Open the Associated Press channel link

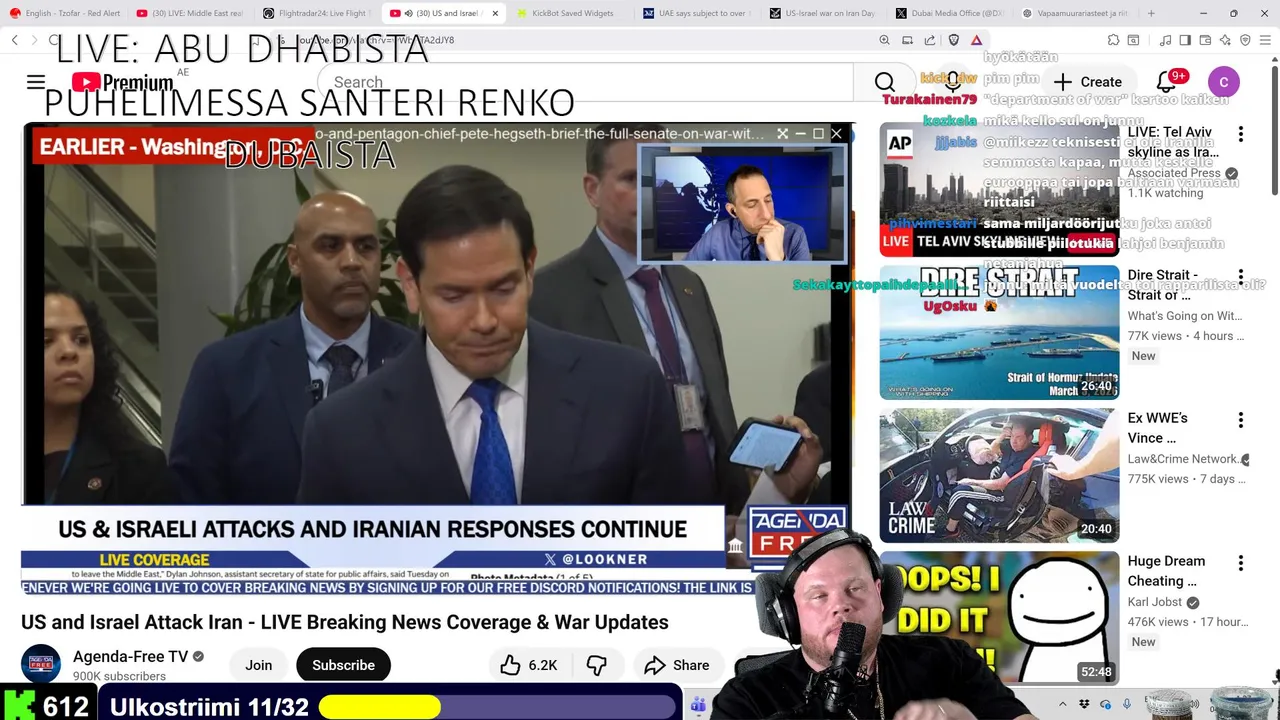coord(1174,173)
